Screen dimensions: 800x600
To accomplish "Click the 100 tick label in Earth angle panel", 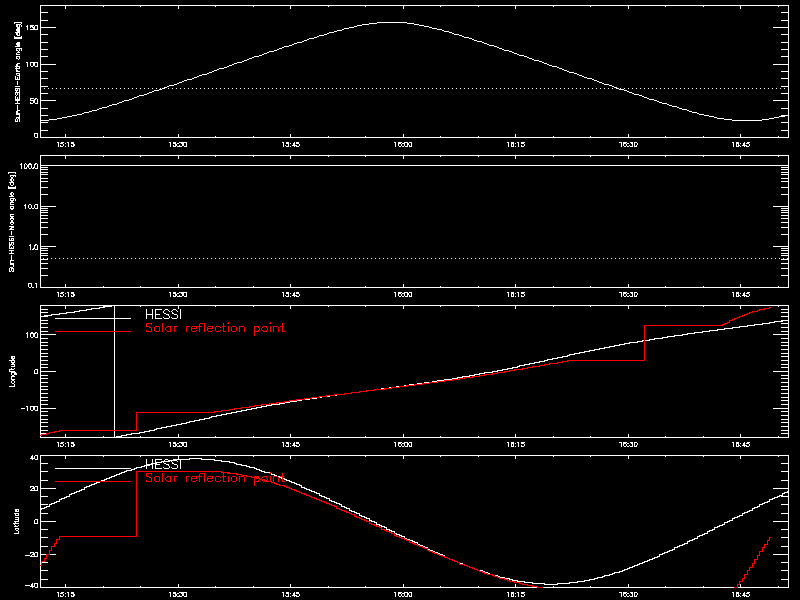I will (32, 64).
